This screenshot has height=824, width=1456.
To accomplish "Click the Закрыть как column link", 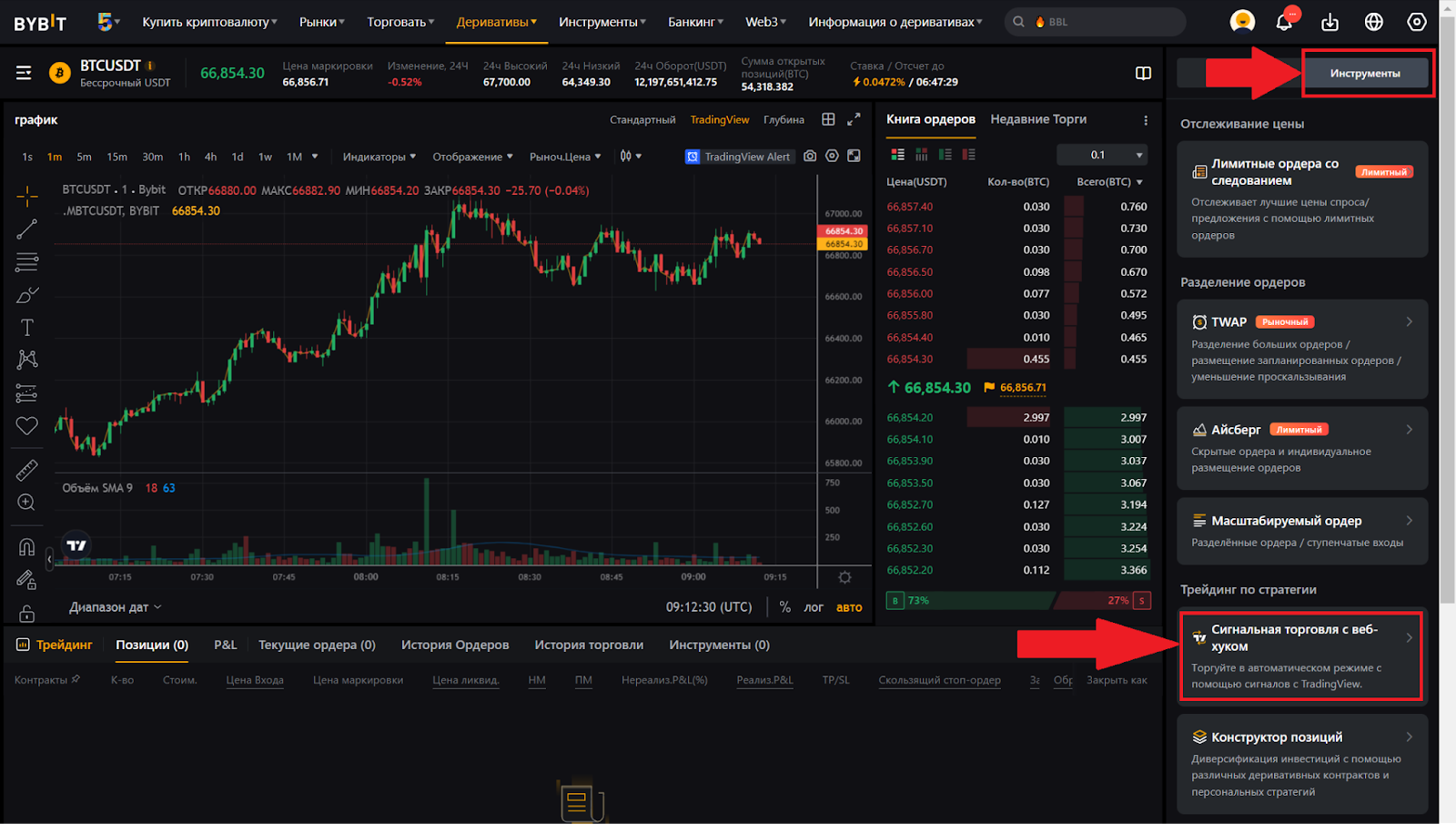I will (1117, 680).
